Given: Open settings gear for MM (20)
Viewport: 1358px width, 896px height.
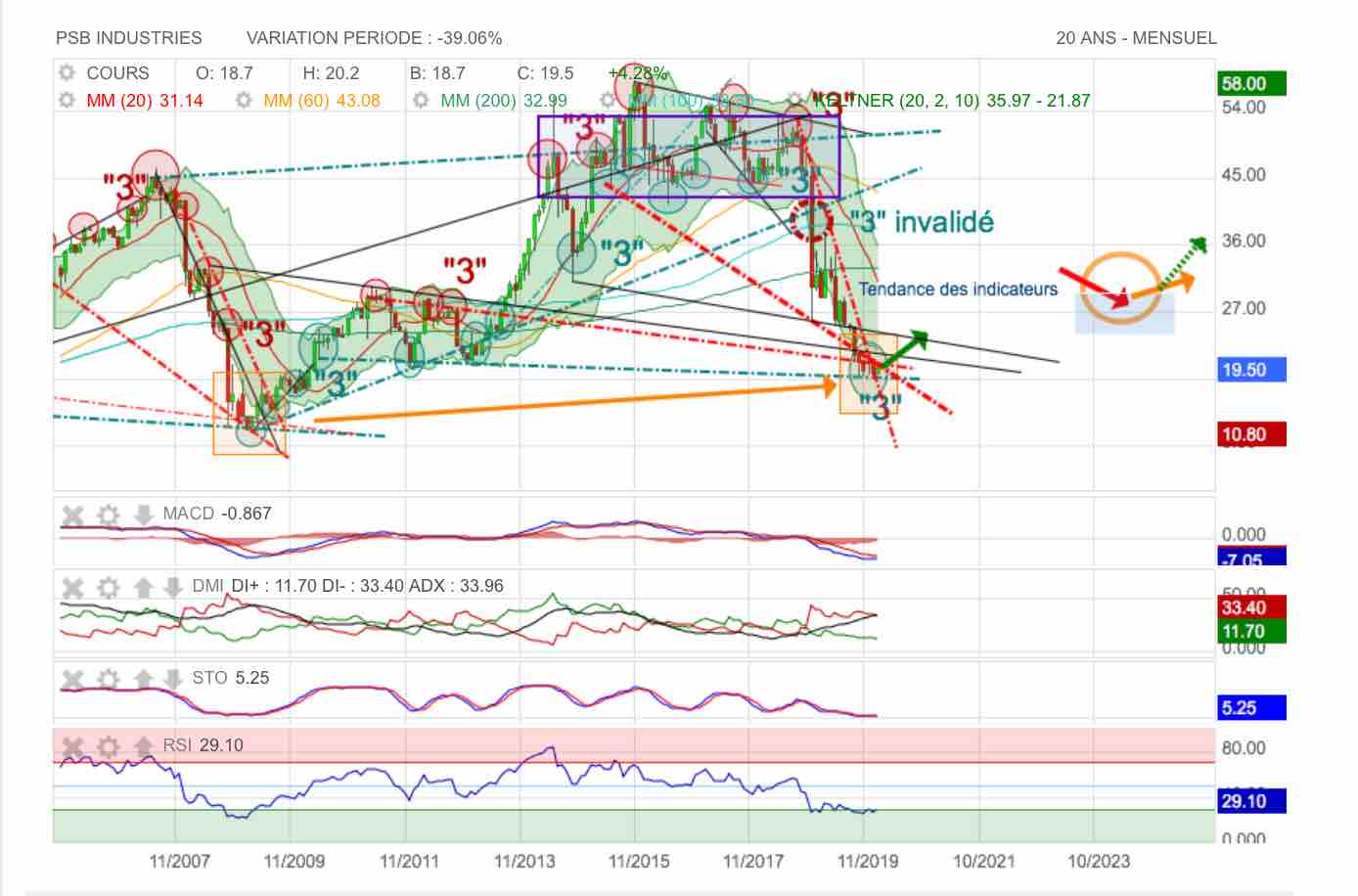Looking at the screenshot, I should pyautogui.click(x=67, y=100).
